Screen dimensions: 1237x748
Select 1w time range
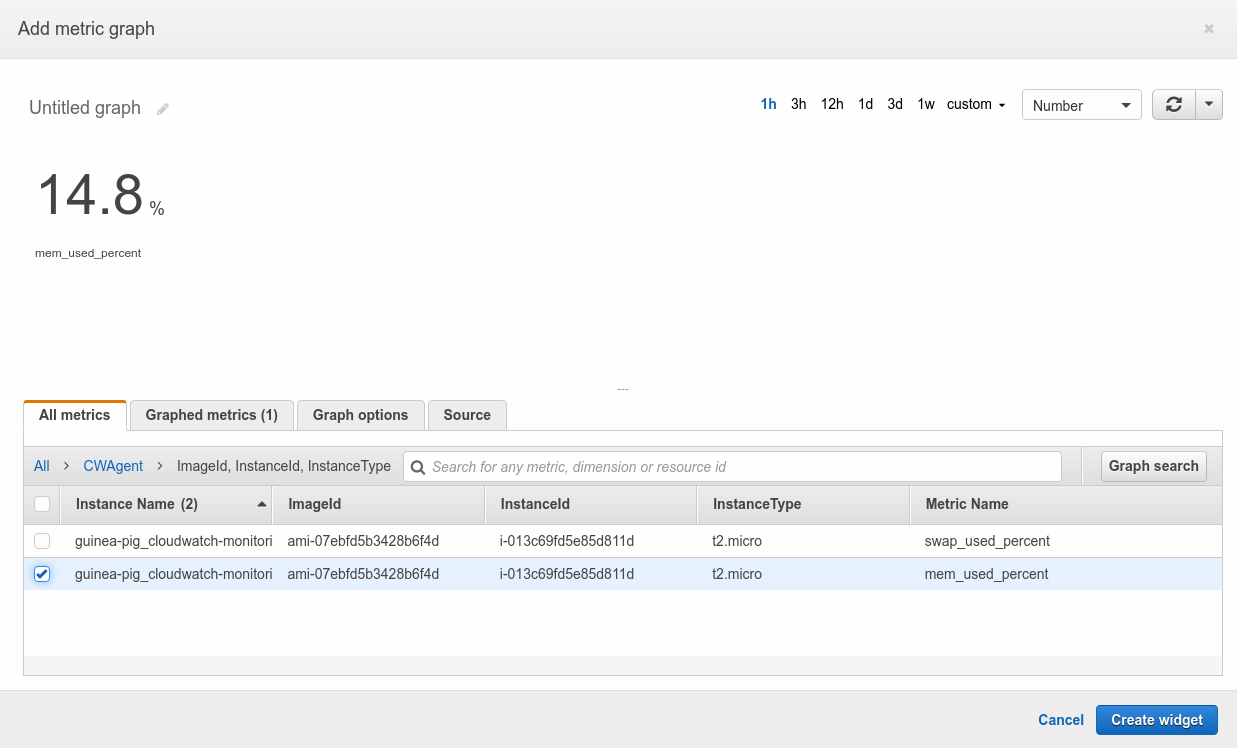[926, 104]
